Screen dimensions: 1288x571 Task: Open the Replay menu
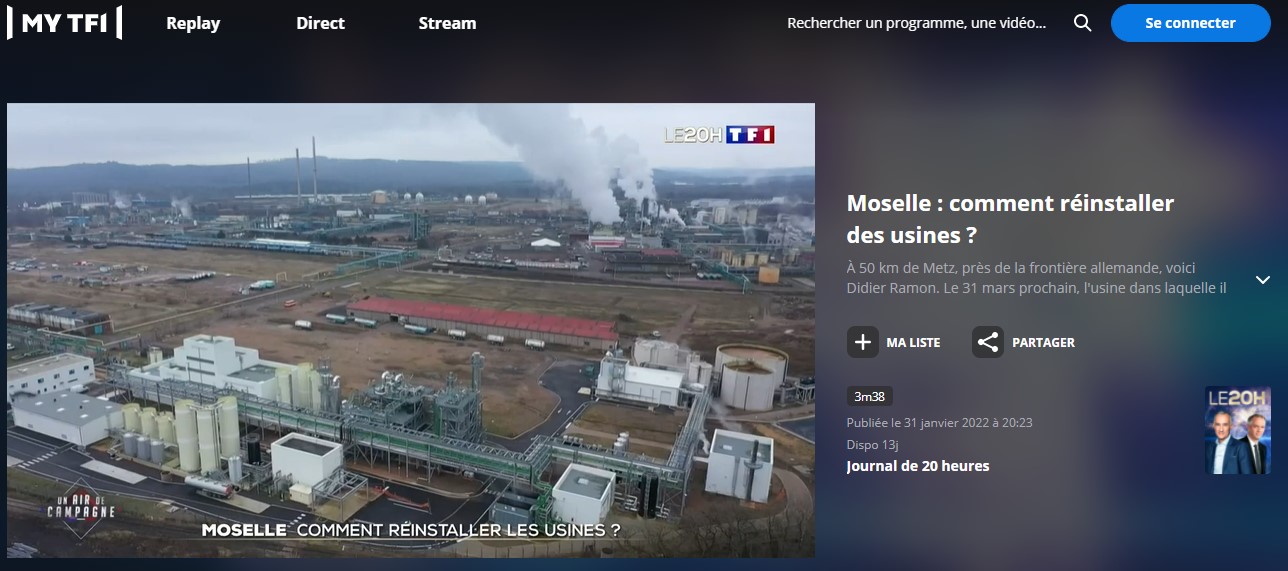(x=193, y=23)
